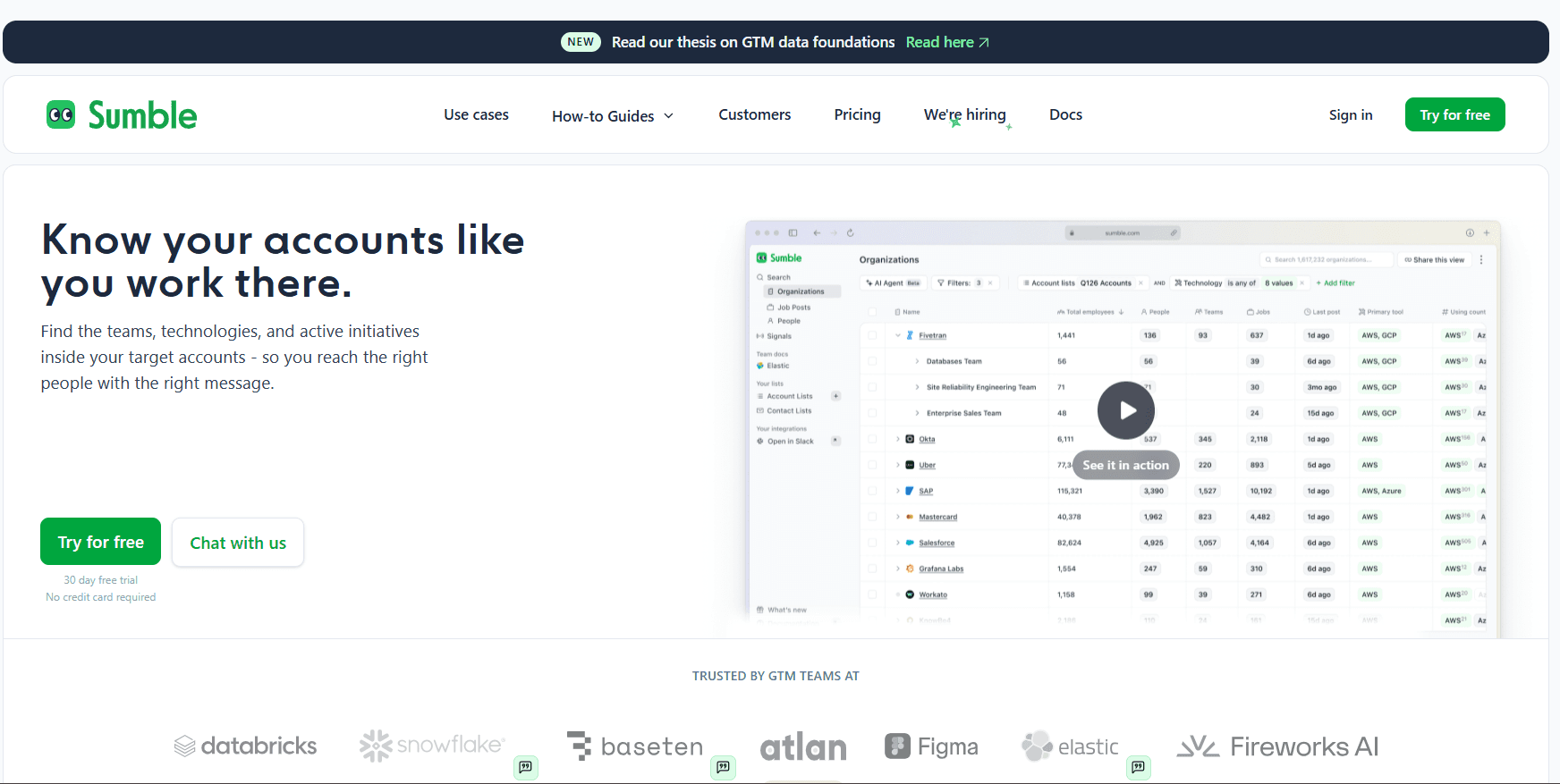Remove the Q126 Accounts filter with its X
The image size is (1560, 784).
tap(1140, 283)
